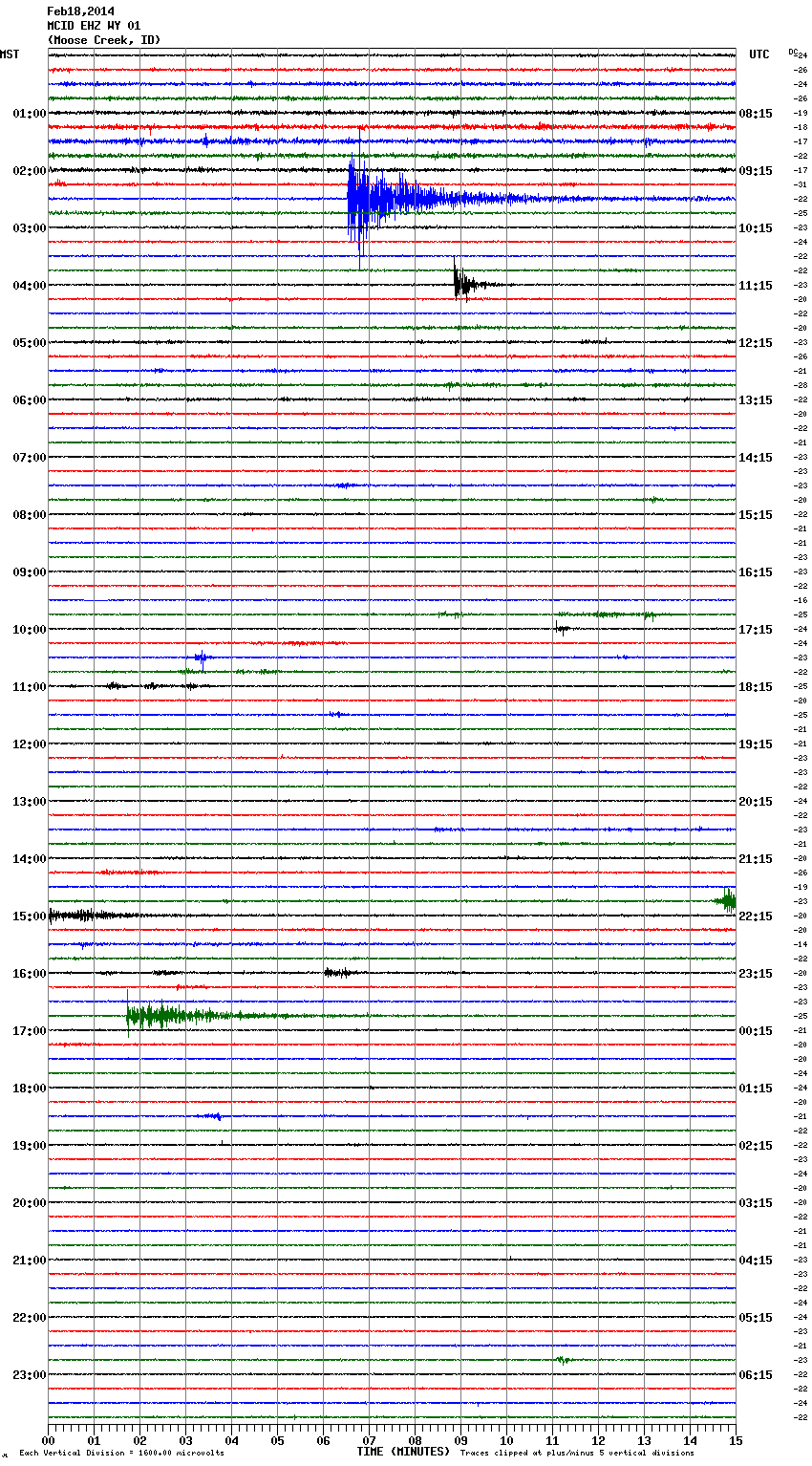Select the 03:00 MST time label
Screen dimensions: 812x1466
[30, 228]
